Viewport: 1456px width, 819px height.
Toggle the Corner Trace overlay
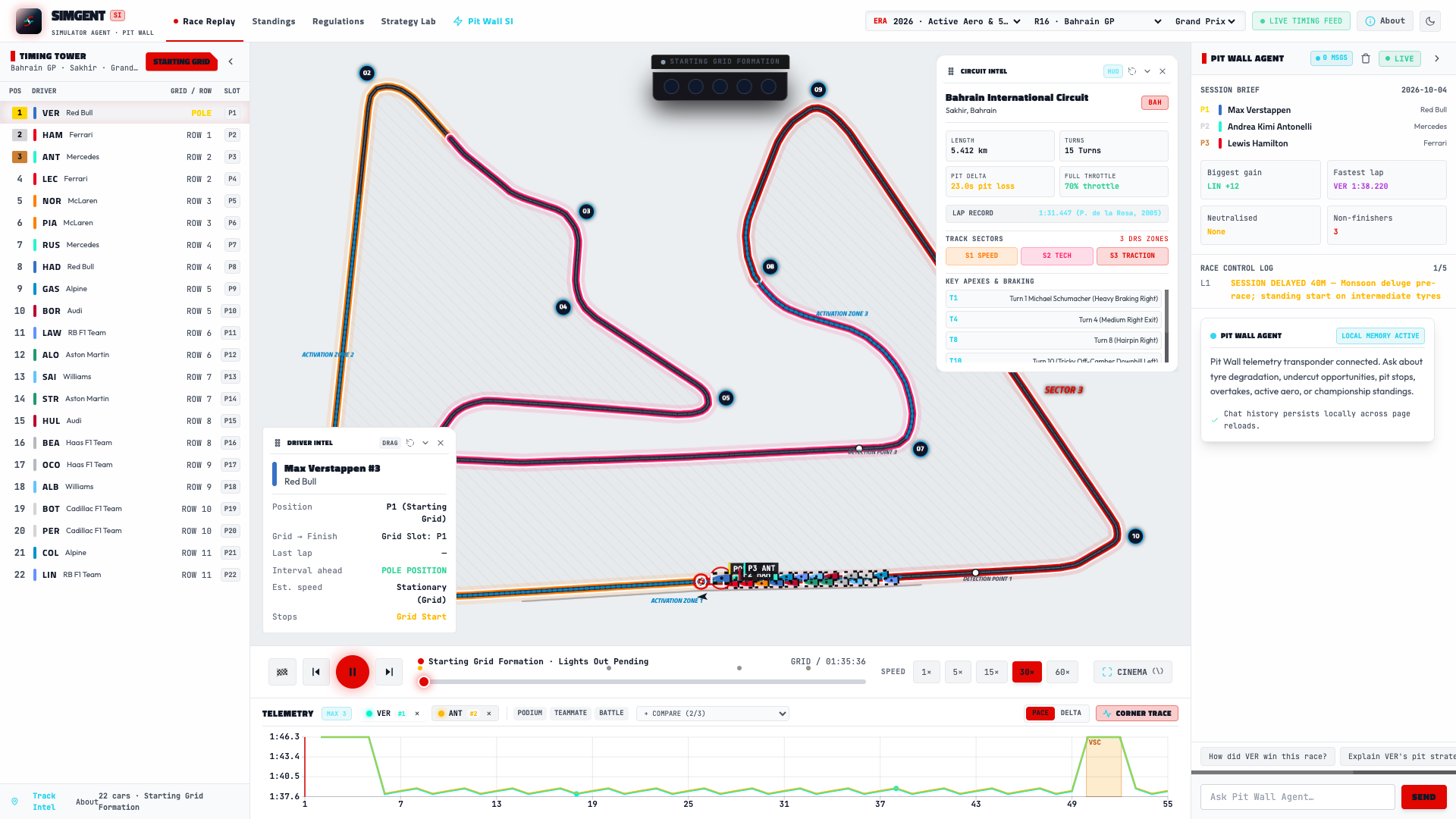pos(1137,714)
